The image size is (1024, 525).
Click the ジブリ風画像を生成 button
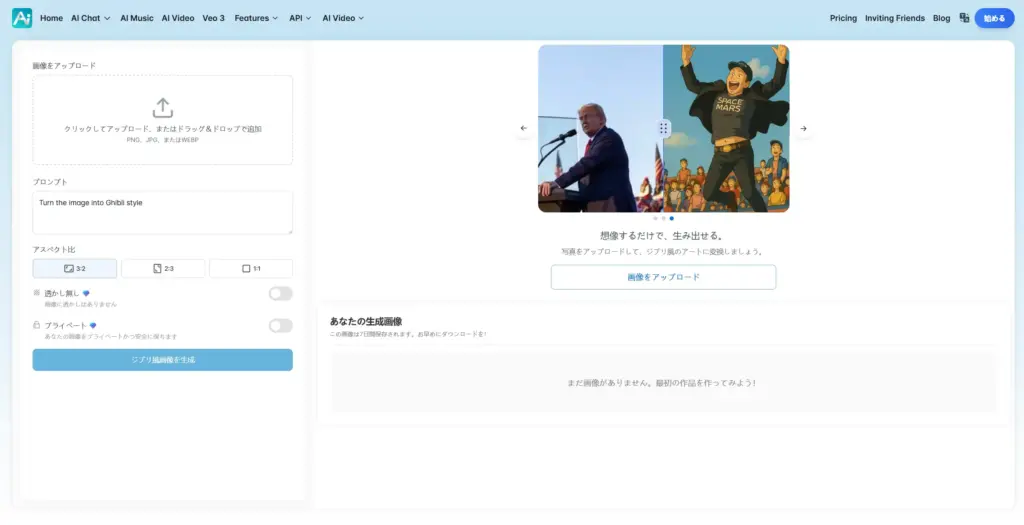[163, 360]
